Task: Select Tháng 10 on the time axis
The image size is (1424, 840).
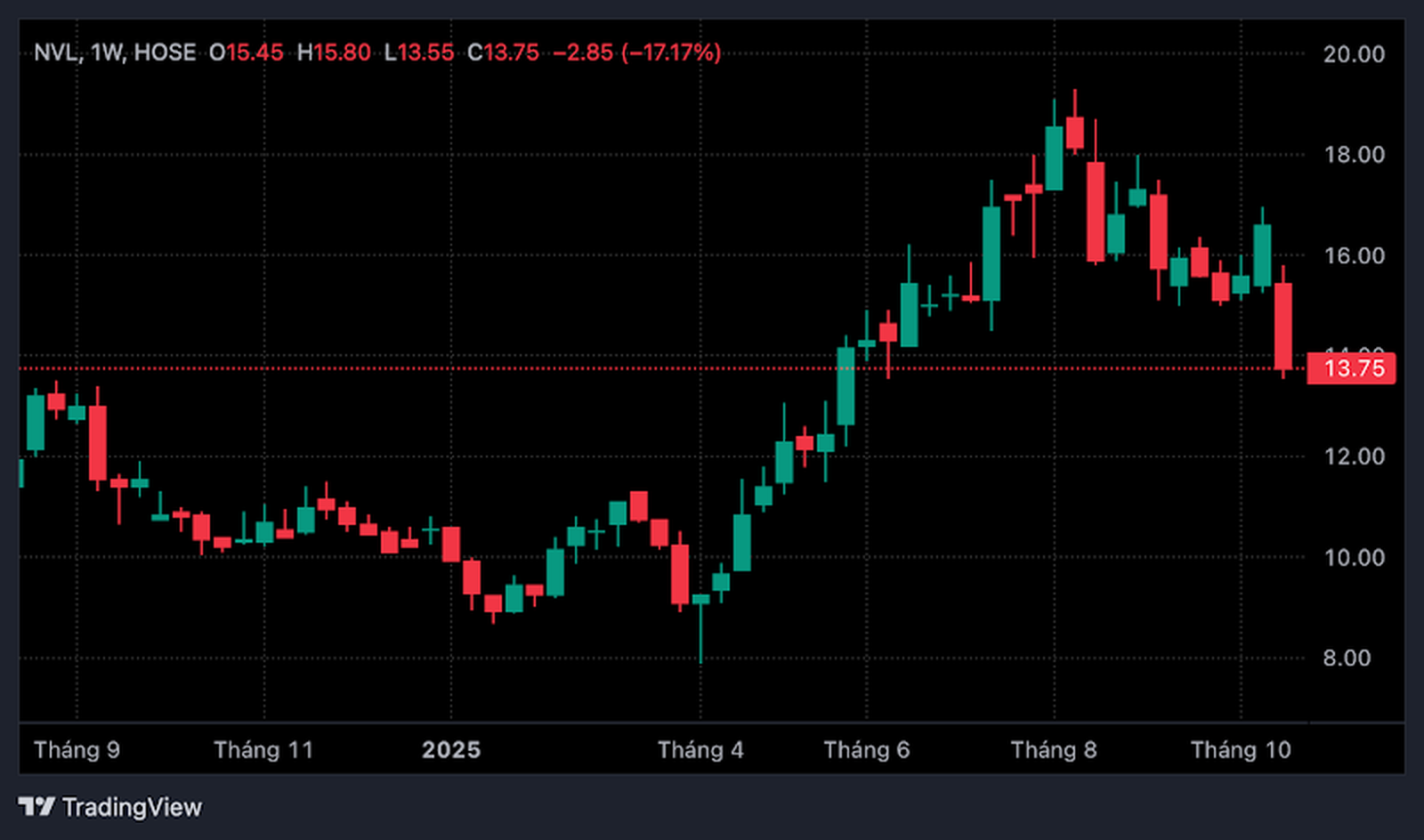Action: point(1241,750)
